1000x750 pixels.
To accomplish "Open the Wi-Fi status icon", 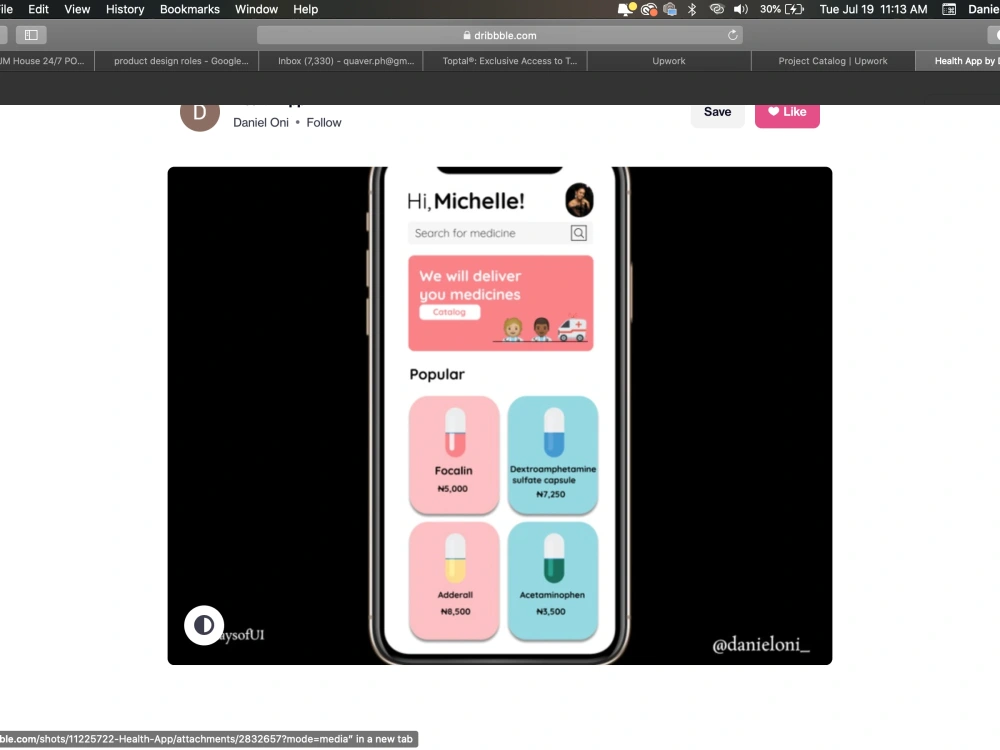I will pyautogui.click(x=717, y=9).
